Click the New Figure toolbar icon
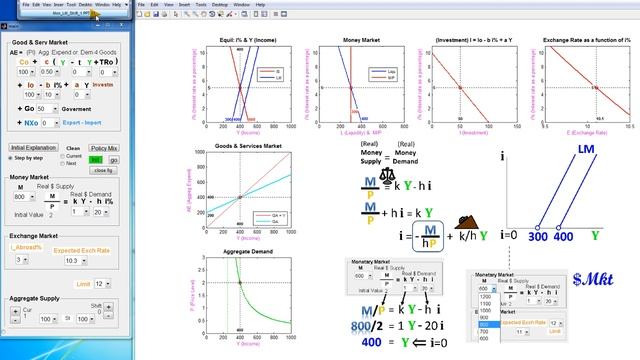The height and width of the screenshot is (360, 640). [139, 14]
